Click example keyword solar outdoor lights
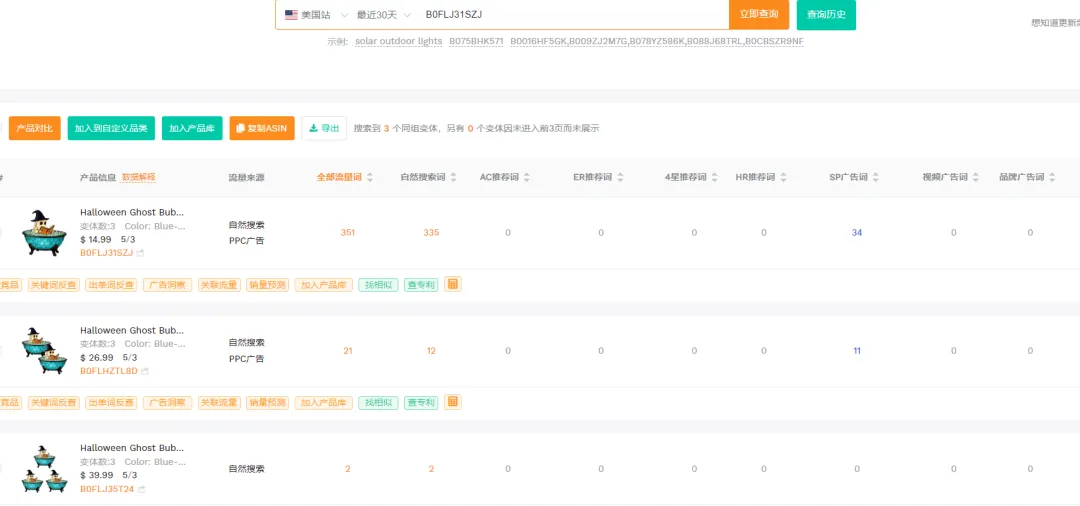The width and height of the screenshot is (1080, 506). coord(399,41)
